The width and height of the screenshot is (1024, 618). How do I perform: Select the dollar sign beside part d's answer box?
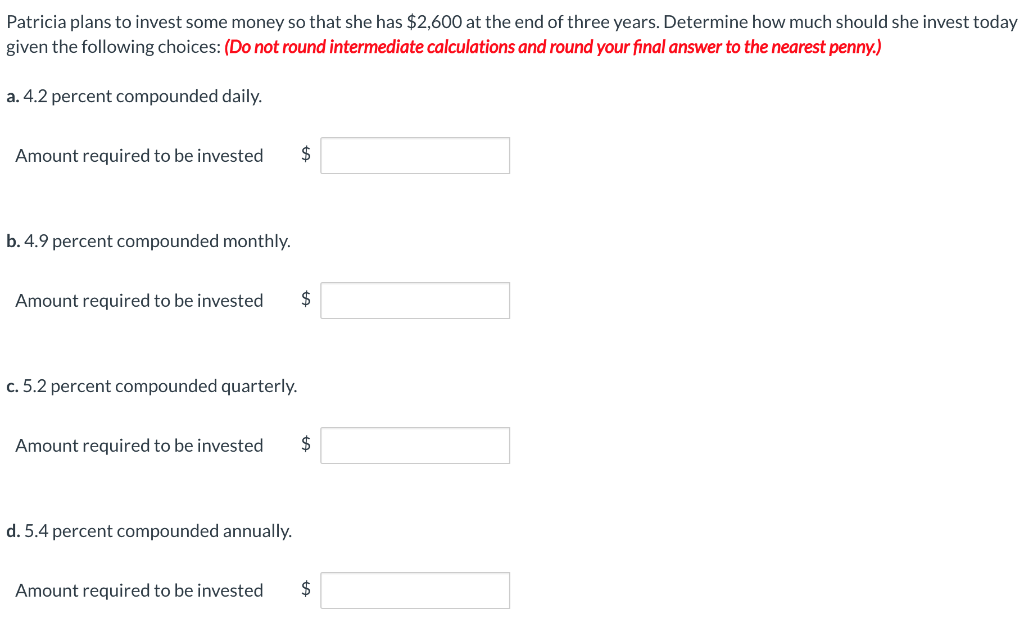click(305, 590)
